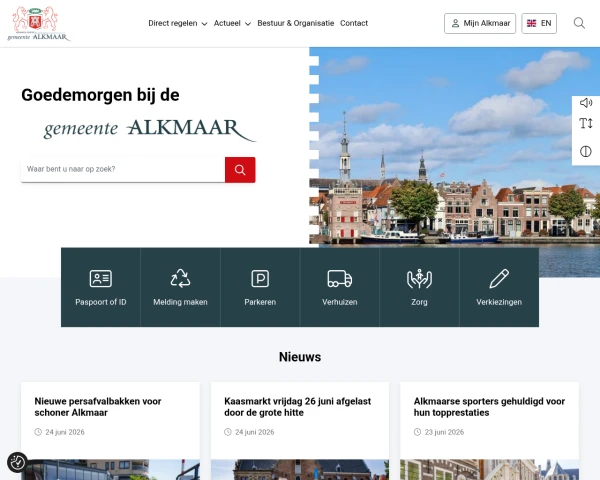Viewport: 600px width, 480px height.
Task: Open the Parkeren tile
Action: [260, 287]
